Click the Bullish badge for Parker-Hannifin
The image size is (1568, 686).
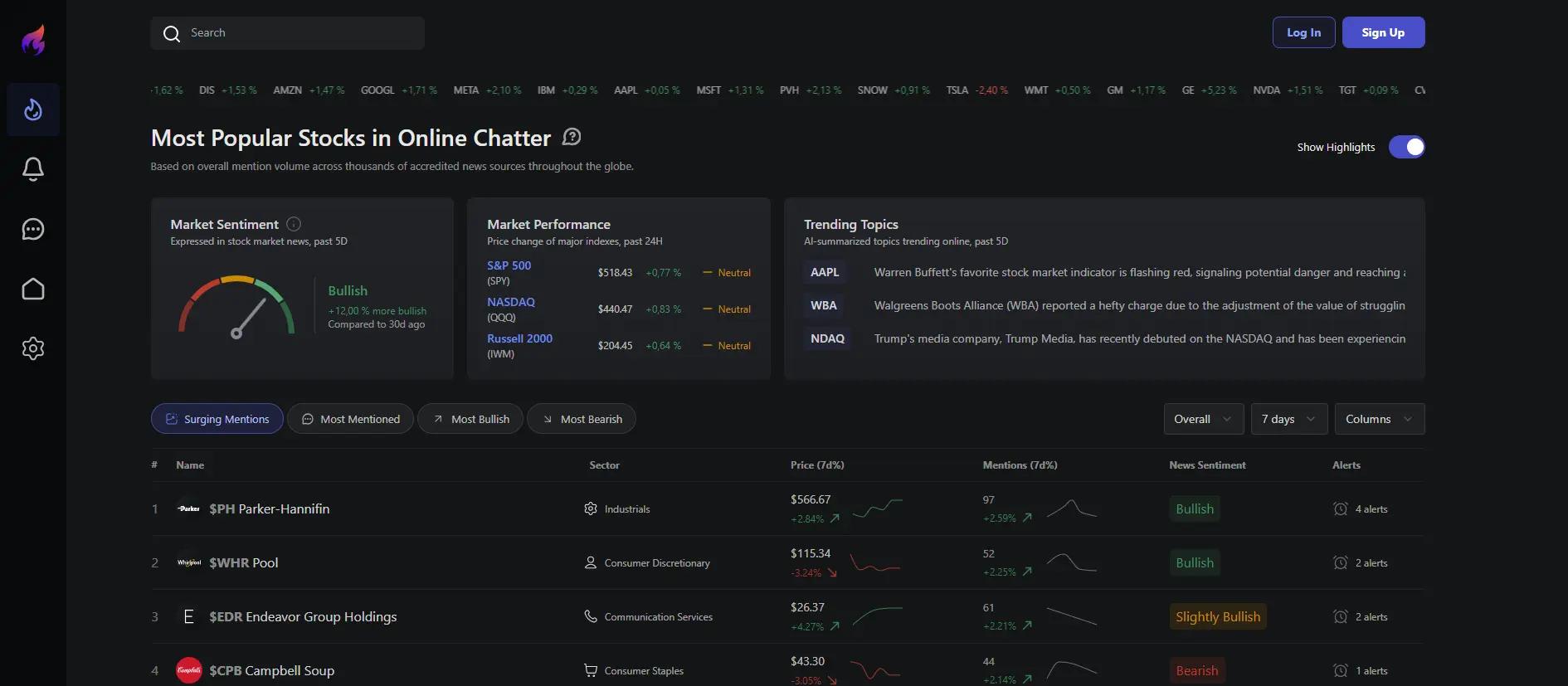coord(1195,508)
